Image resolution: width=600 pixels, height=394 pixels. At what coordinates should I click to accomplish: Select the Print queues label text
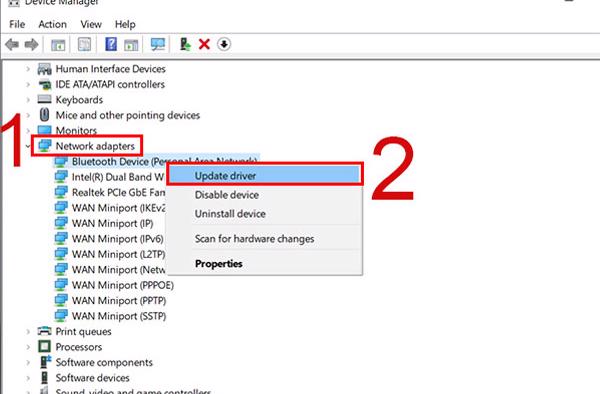83,332
